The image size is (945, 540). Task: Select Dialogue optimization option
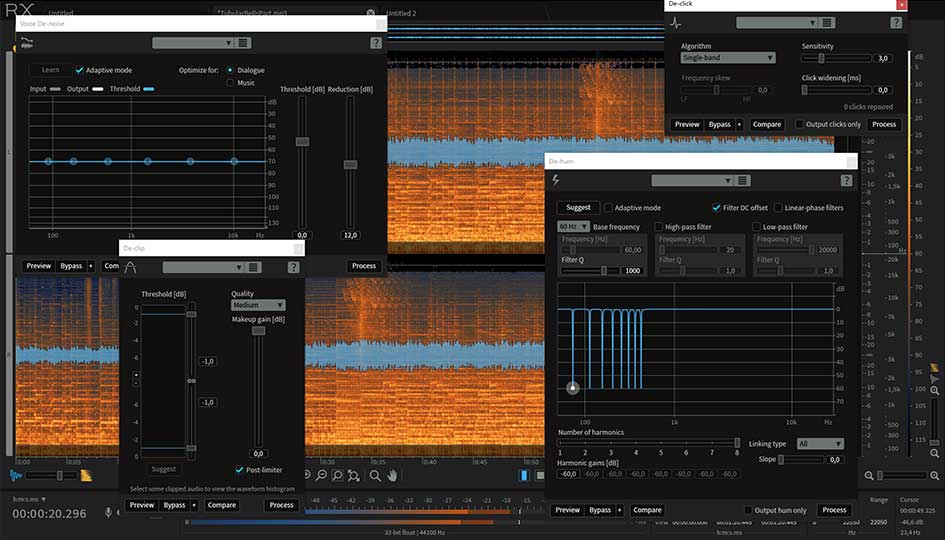[230, 70]
